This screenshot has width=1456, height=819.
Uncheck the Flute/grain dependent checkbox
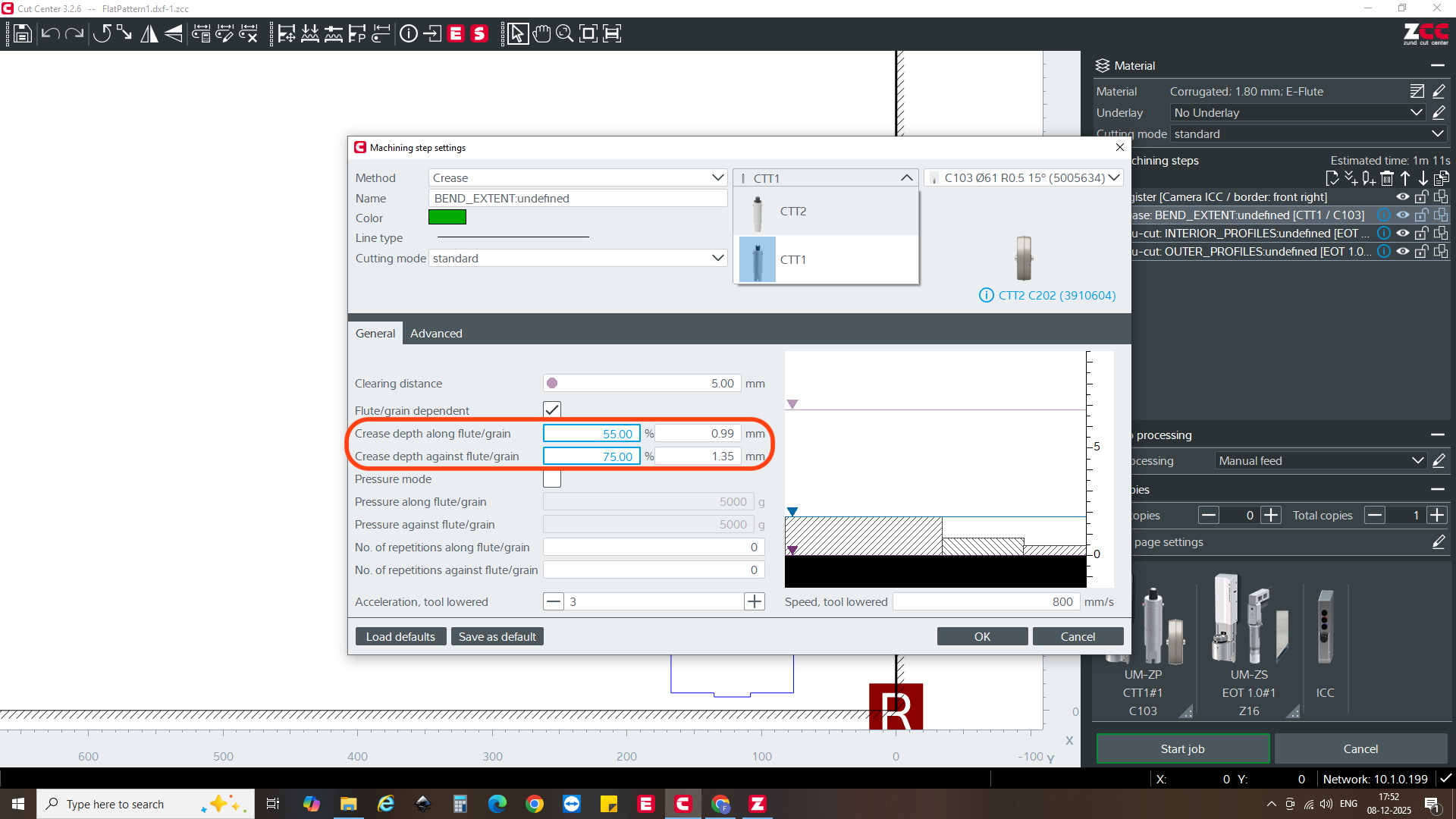pyautogui.click(x=552, y=409)
